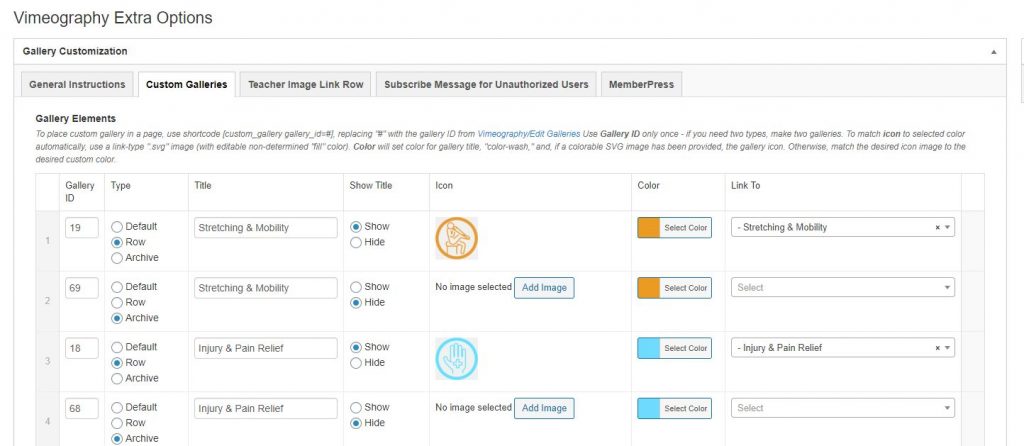Collapse the Gallery Customization panel arrow

click(x=993, y=51)
